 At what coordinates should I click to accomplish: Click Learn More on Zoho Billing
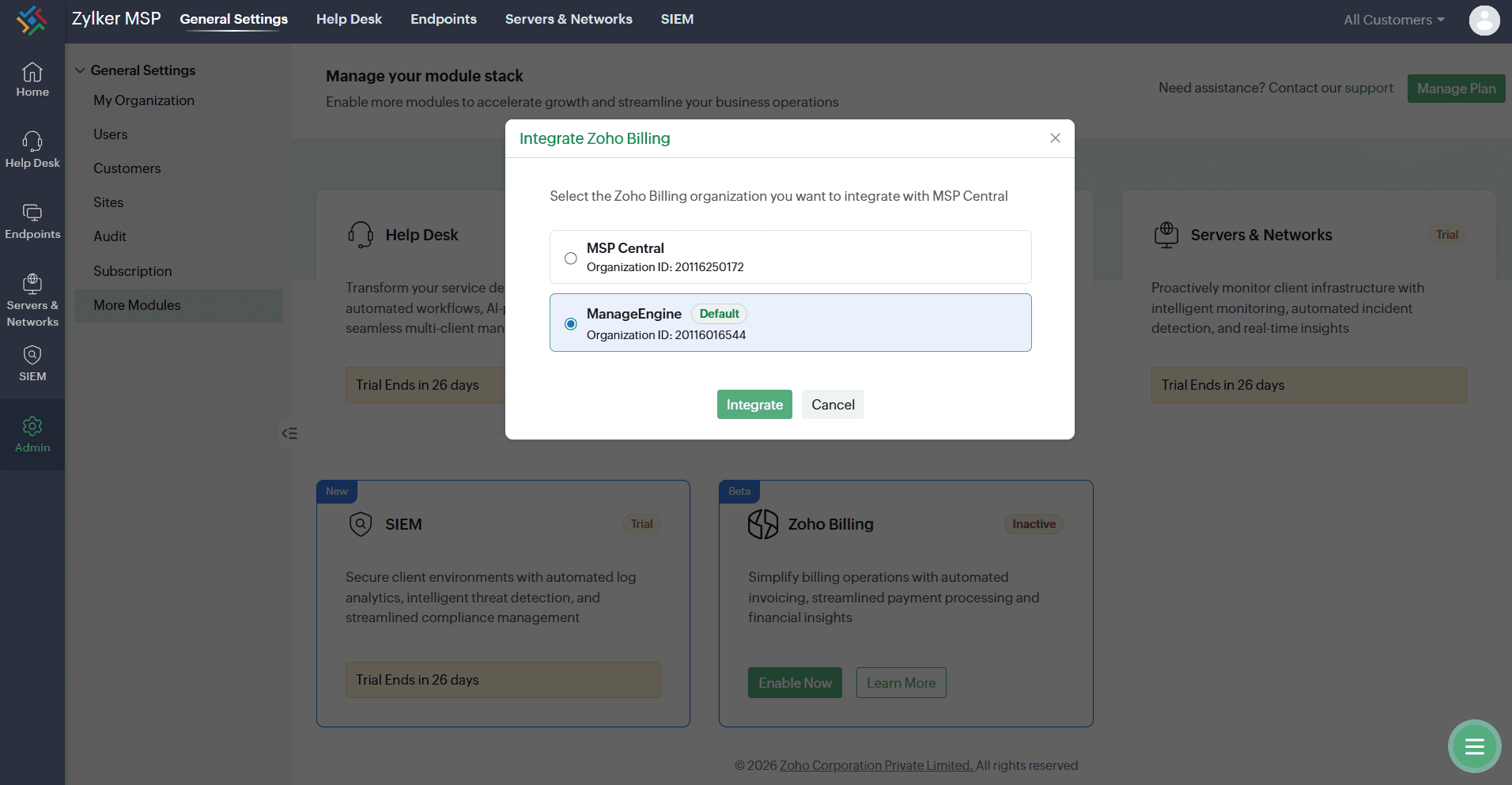click(x=901, y=683)
